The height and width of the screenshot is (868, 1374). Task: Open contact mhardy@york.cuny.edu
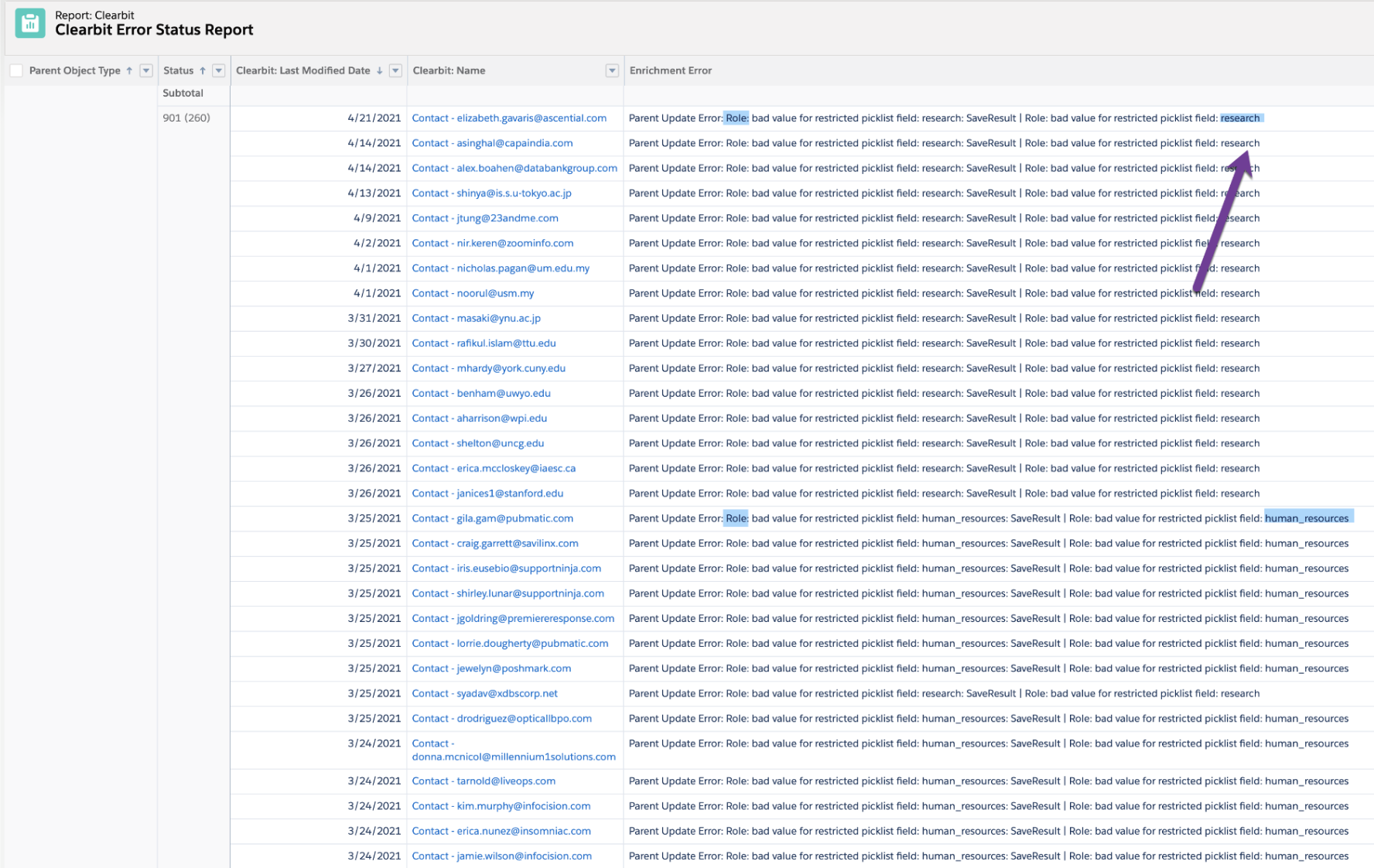488,368
